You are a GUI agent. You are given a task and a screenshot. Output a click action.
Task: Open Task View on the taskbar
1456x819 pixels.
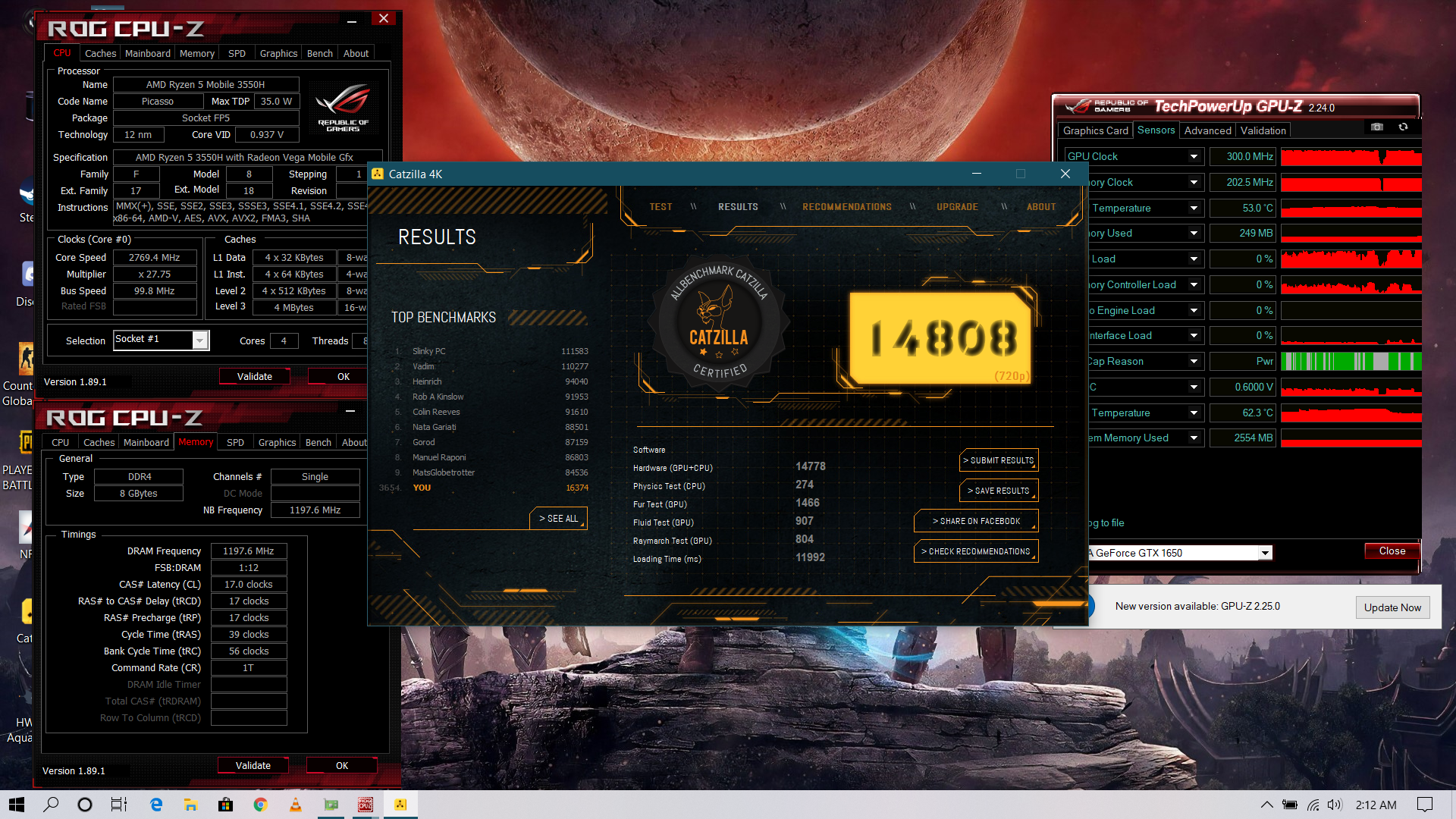pyautogui.click(x=119, y=805)
